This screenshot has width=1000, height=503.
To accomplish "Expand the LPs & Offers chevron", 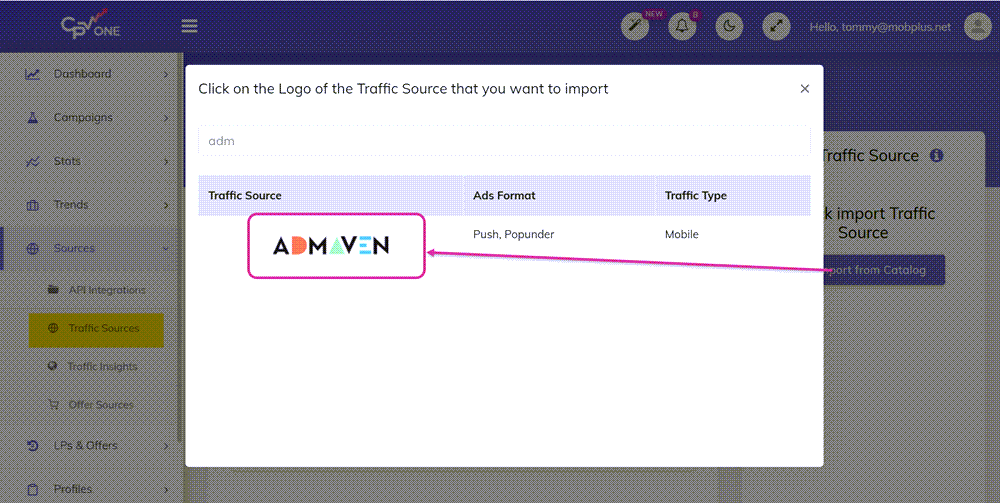I will coord(166,446).
